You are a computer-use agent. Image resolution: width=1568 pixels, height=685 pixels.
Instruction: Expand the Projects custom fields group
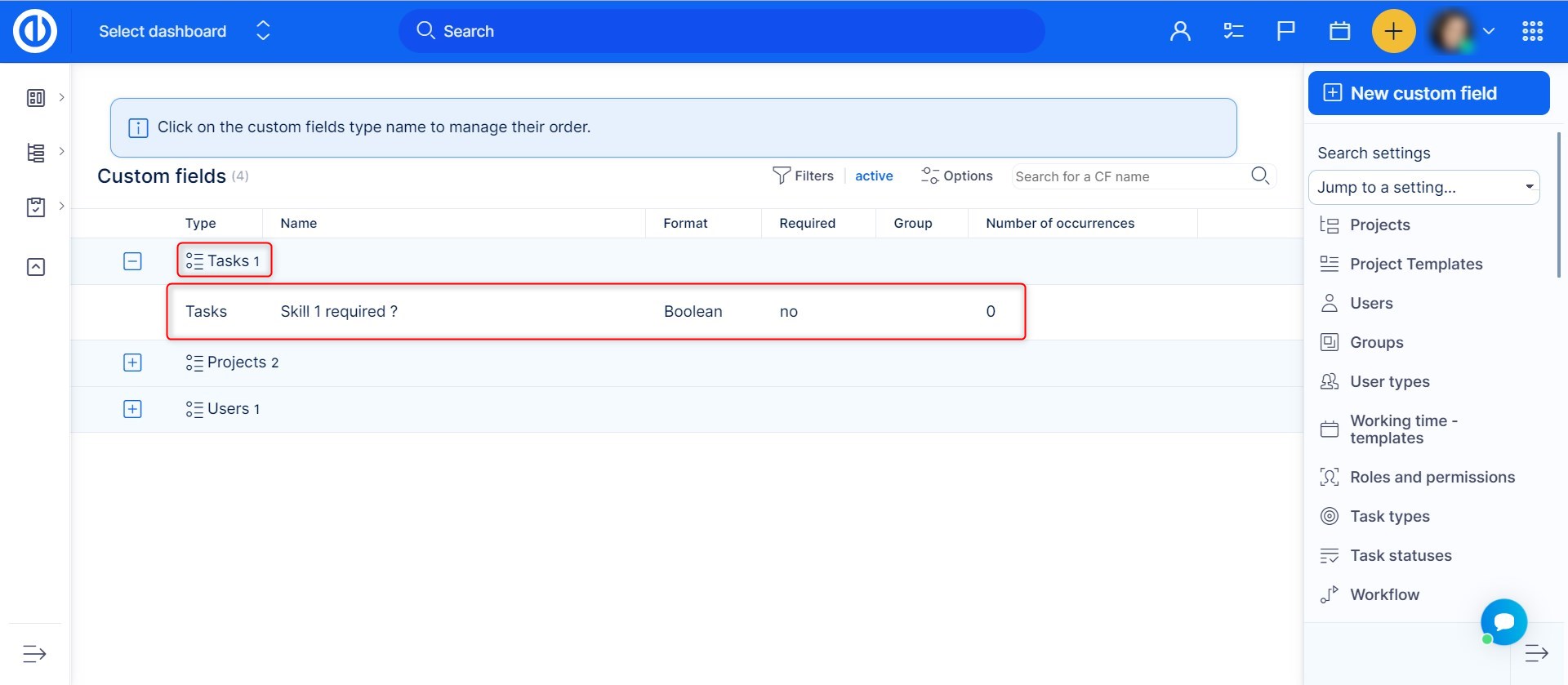pos(132,363)
